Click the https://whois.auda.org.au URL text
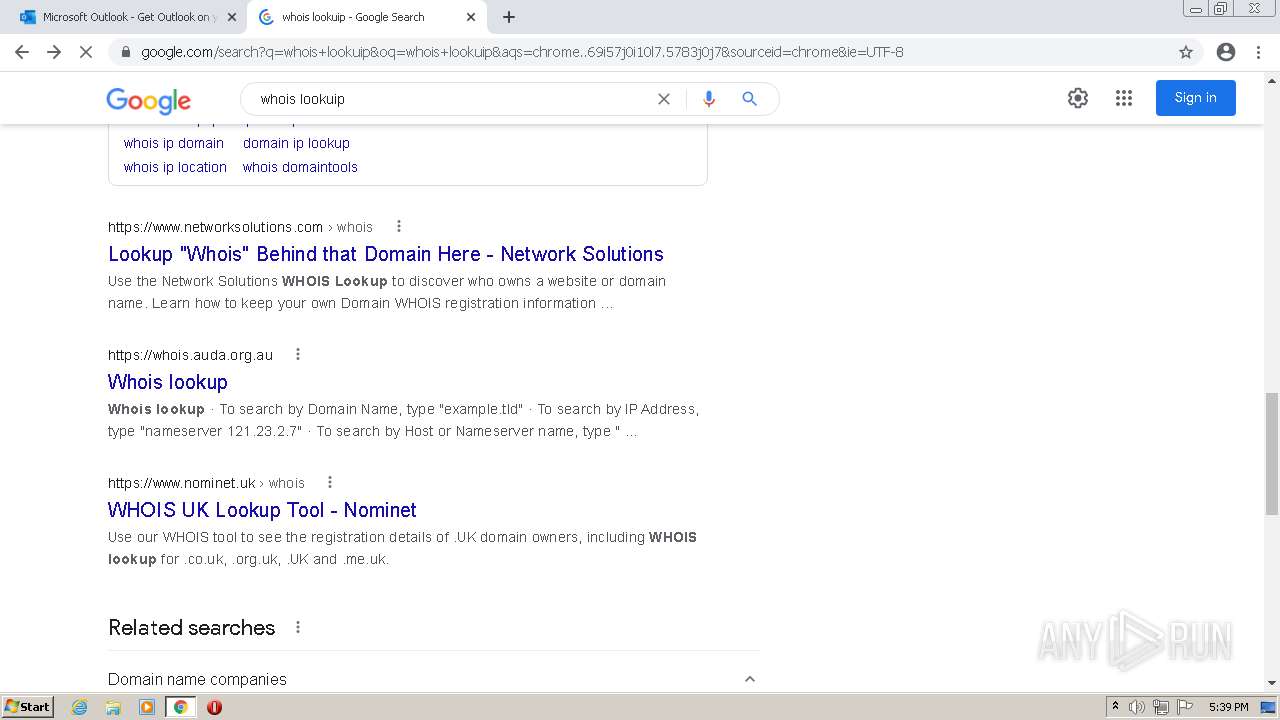This screenshot has height=720, width=1280. [190, 355]
